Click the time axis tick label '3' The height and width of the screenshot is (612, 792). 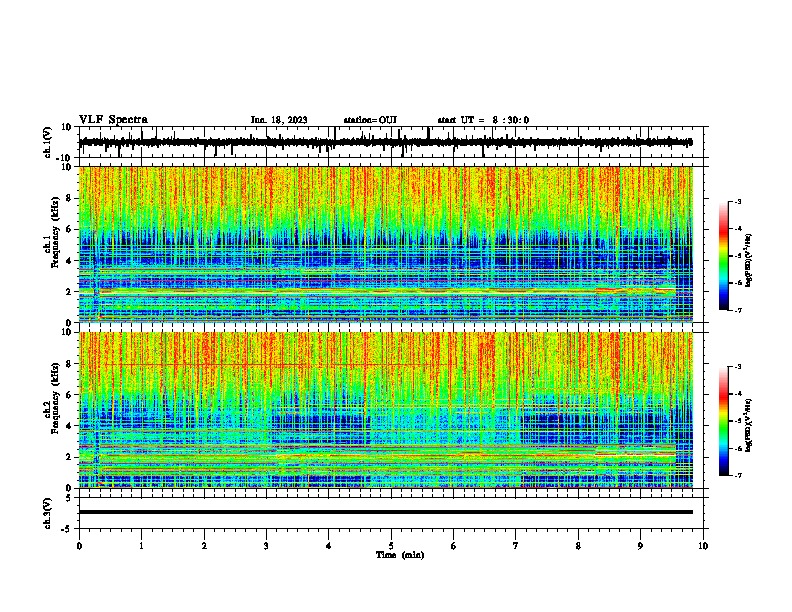[x=266, y=546]
